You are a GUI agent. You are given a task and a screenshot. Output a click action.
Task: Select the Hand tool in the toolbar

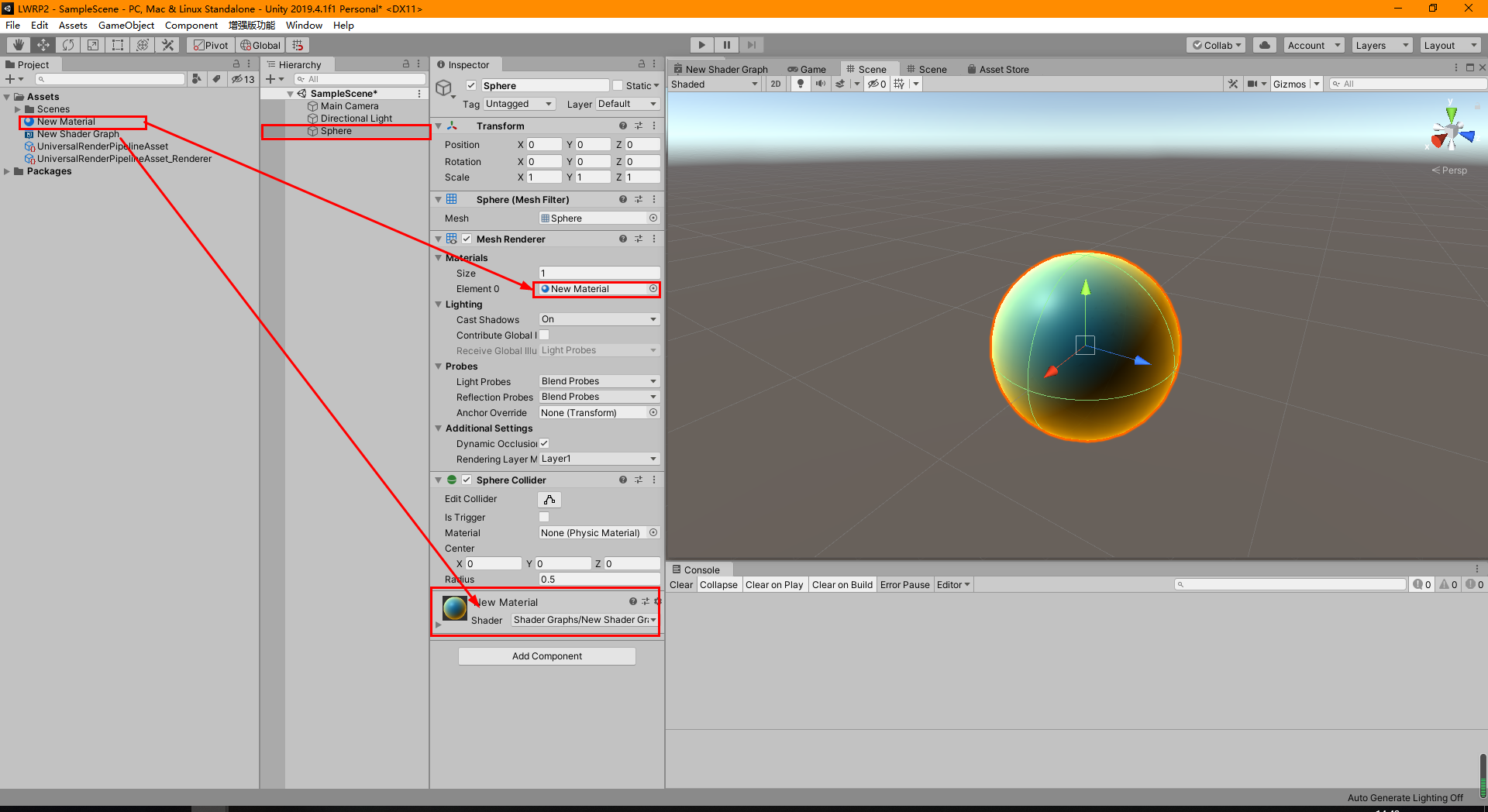(x=17, y=44)
